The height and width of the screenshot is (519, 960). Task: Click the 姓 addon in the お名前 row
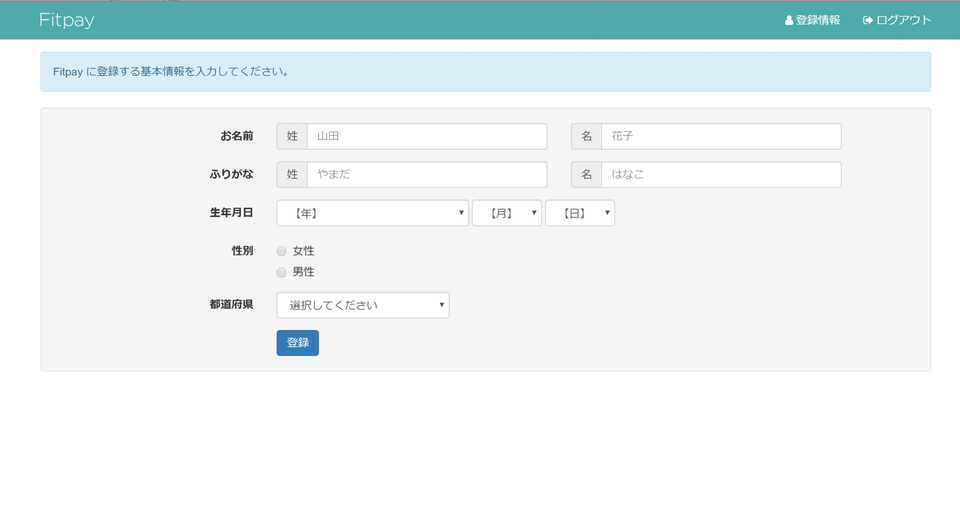click(x=292, y=136)
